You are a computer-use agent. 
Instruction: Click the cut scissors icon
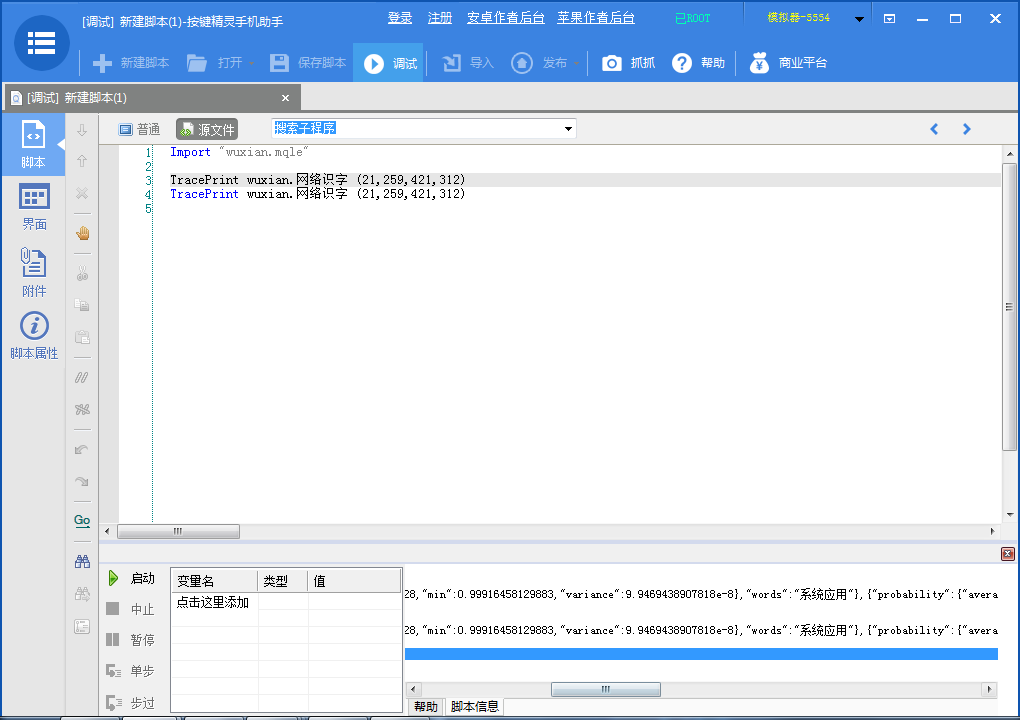pos(82,273)
